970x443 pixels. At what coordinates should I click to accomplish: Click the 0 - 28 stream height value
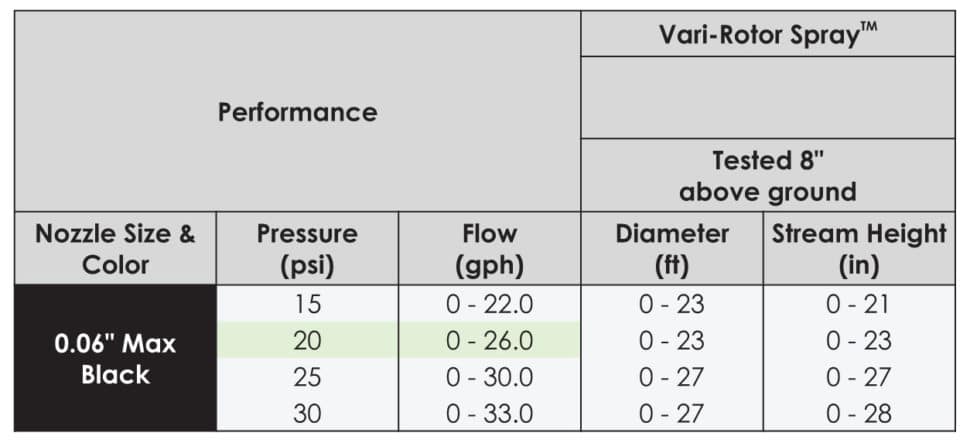[x=858, y=413]
